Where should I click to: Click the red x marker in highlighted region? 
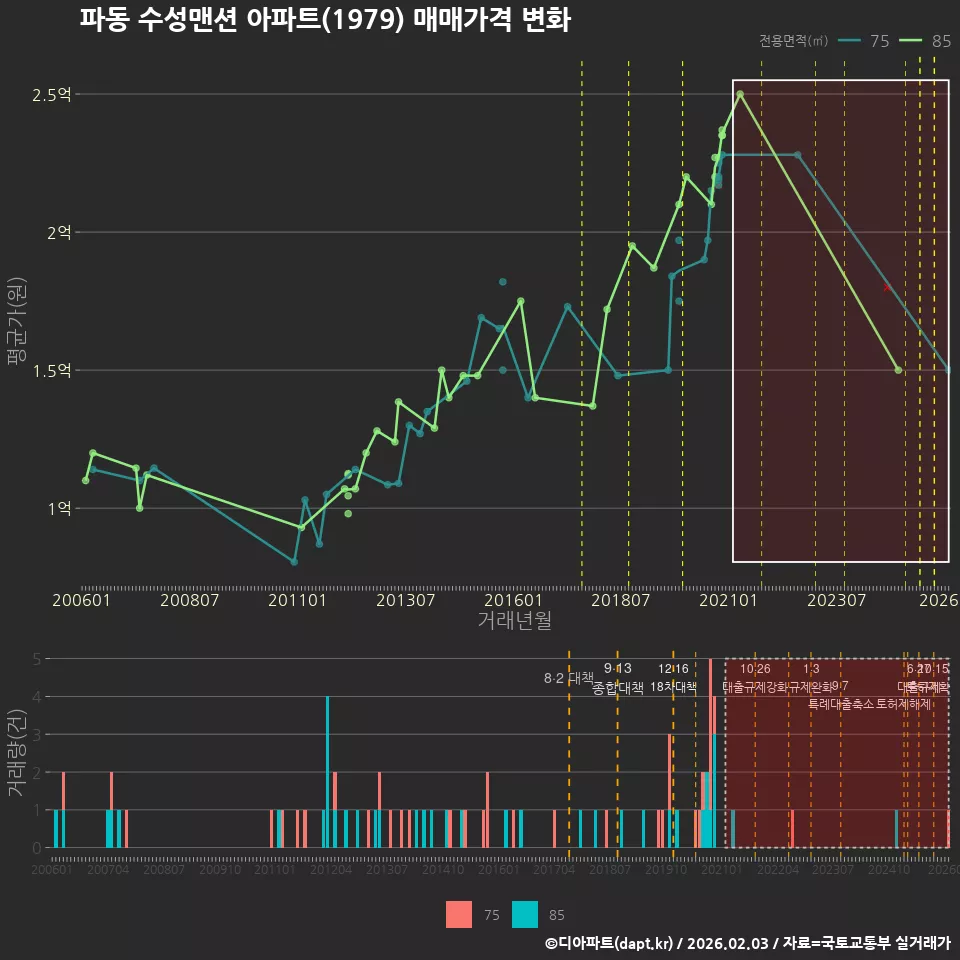(887, 287)
